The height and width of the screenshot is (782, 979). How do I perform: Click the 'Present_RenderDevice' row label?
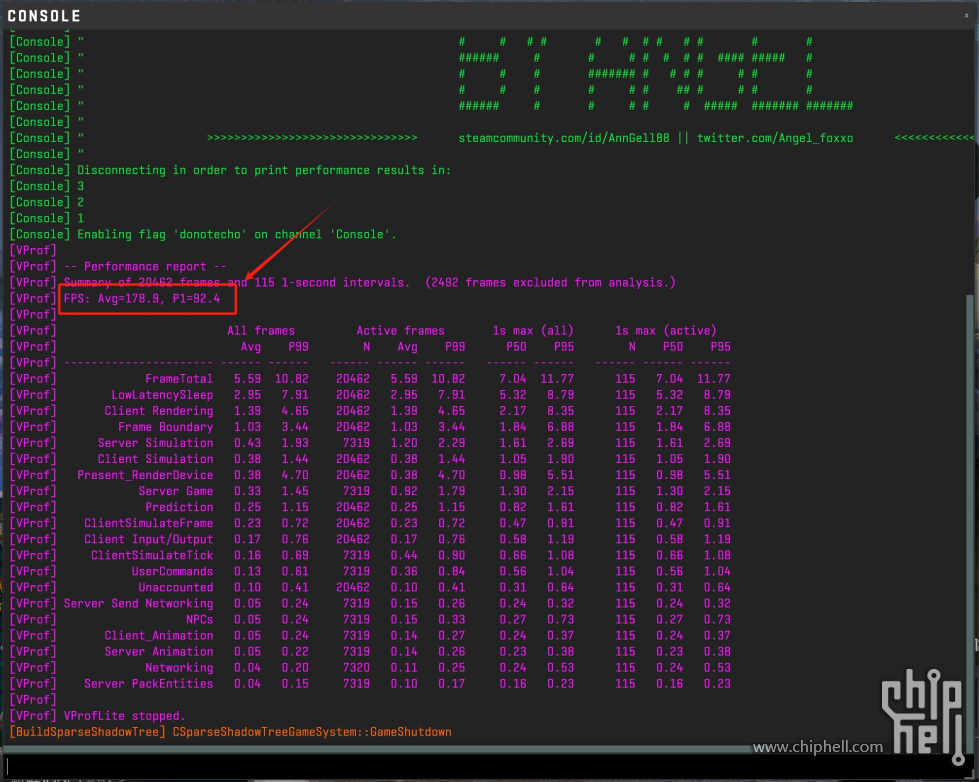[x=145, y=475]
